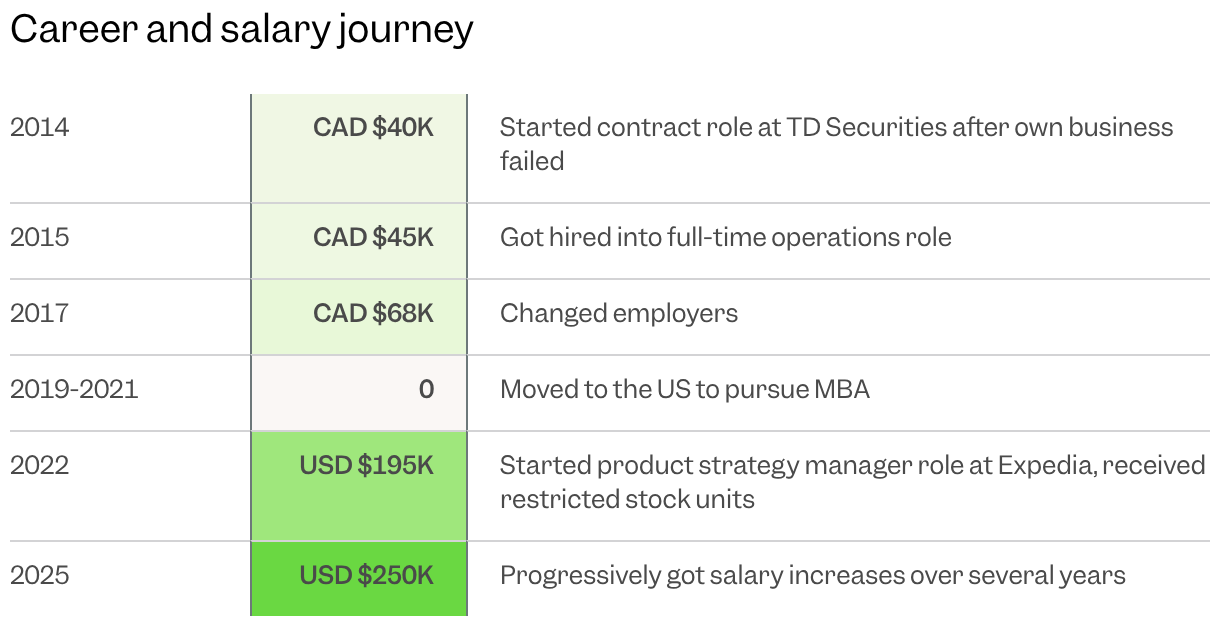Click the CAD $40K salary cell

pyautogui.click(x=359, y=148)
